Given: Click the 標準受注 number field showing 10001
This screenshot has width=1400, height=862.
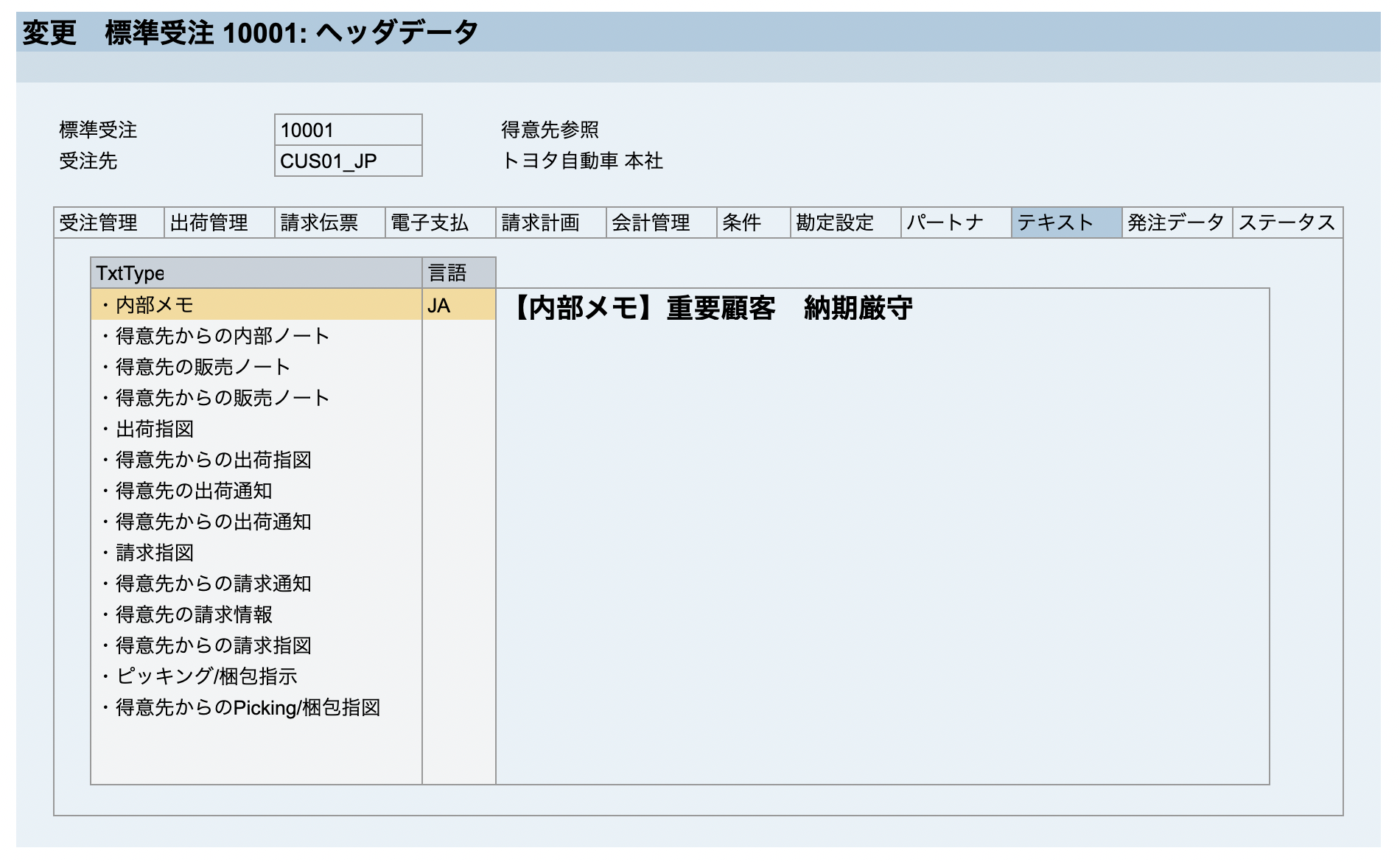Looking at the screenshot, I should click(x=346, y=130).
